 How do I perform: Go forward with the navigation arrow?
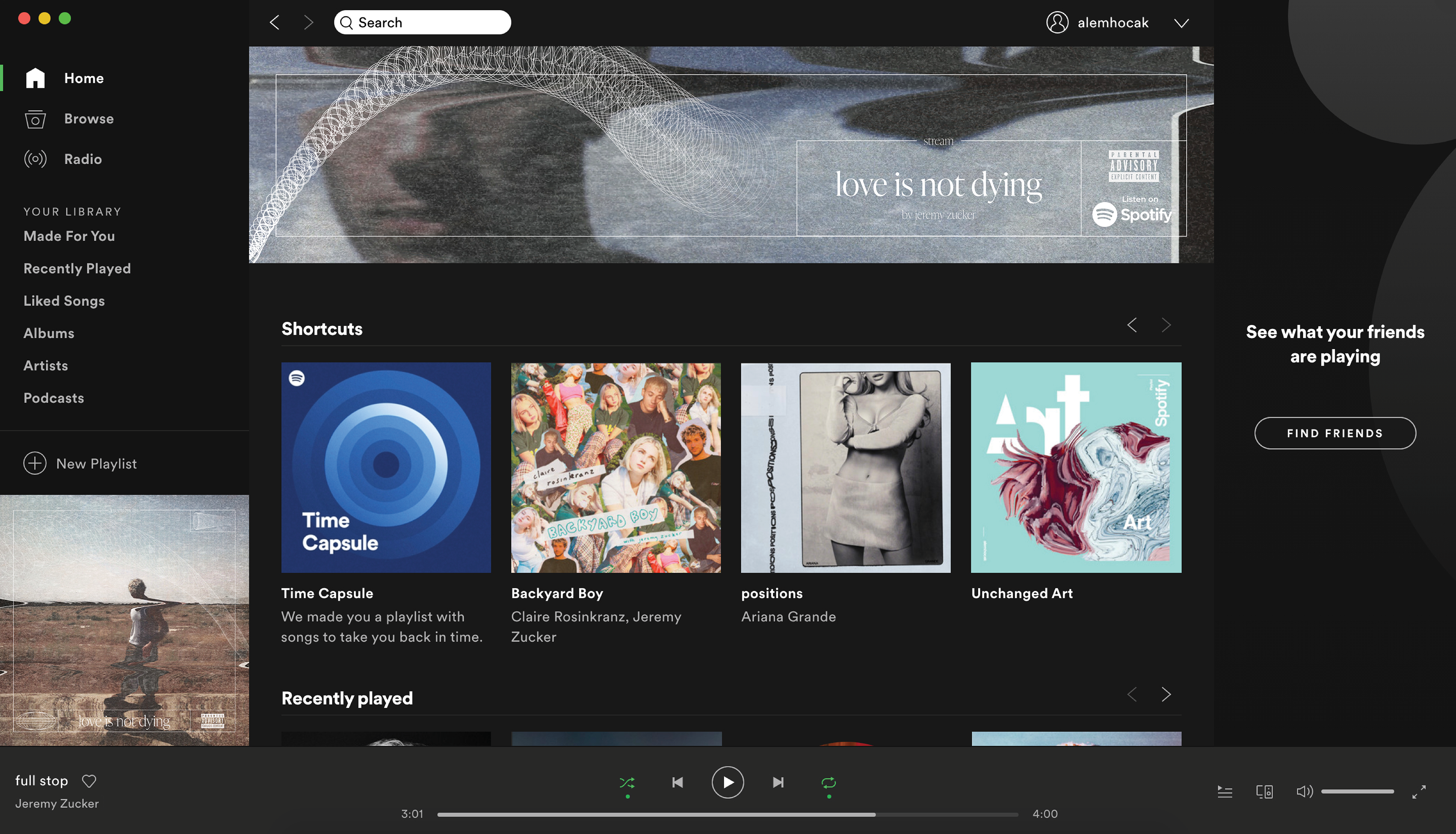pos(309,22)
